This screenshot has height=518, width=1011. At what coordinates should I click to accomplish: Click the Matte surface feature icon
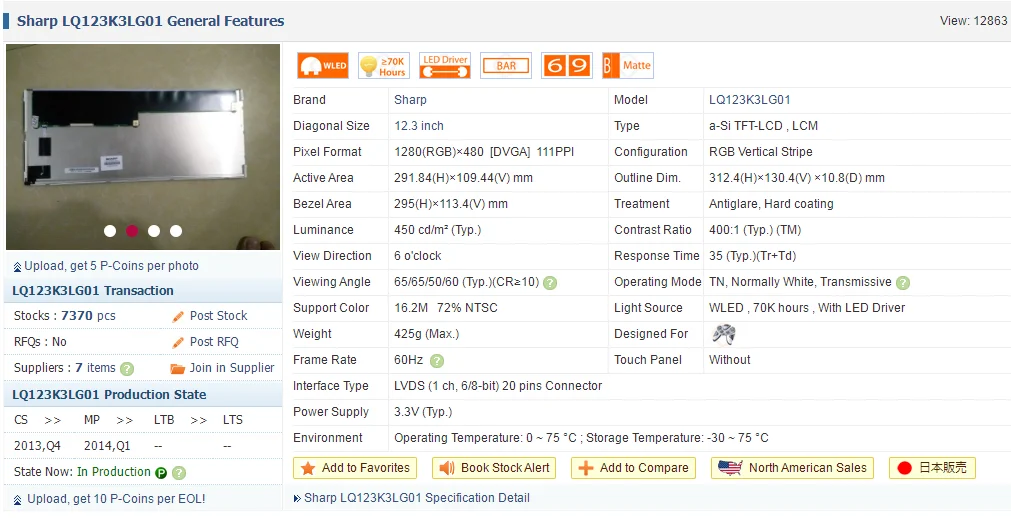point(628,65)
